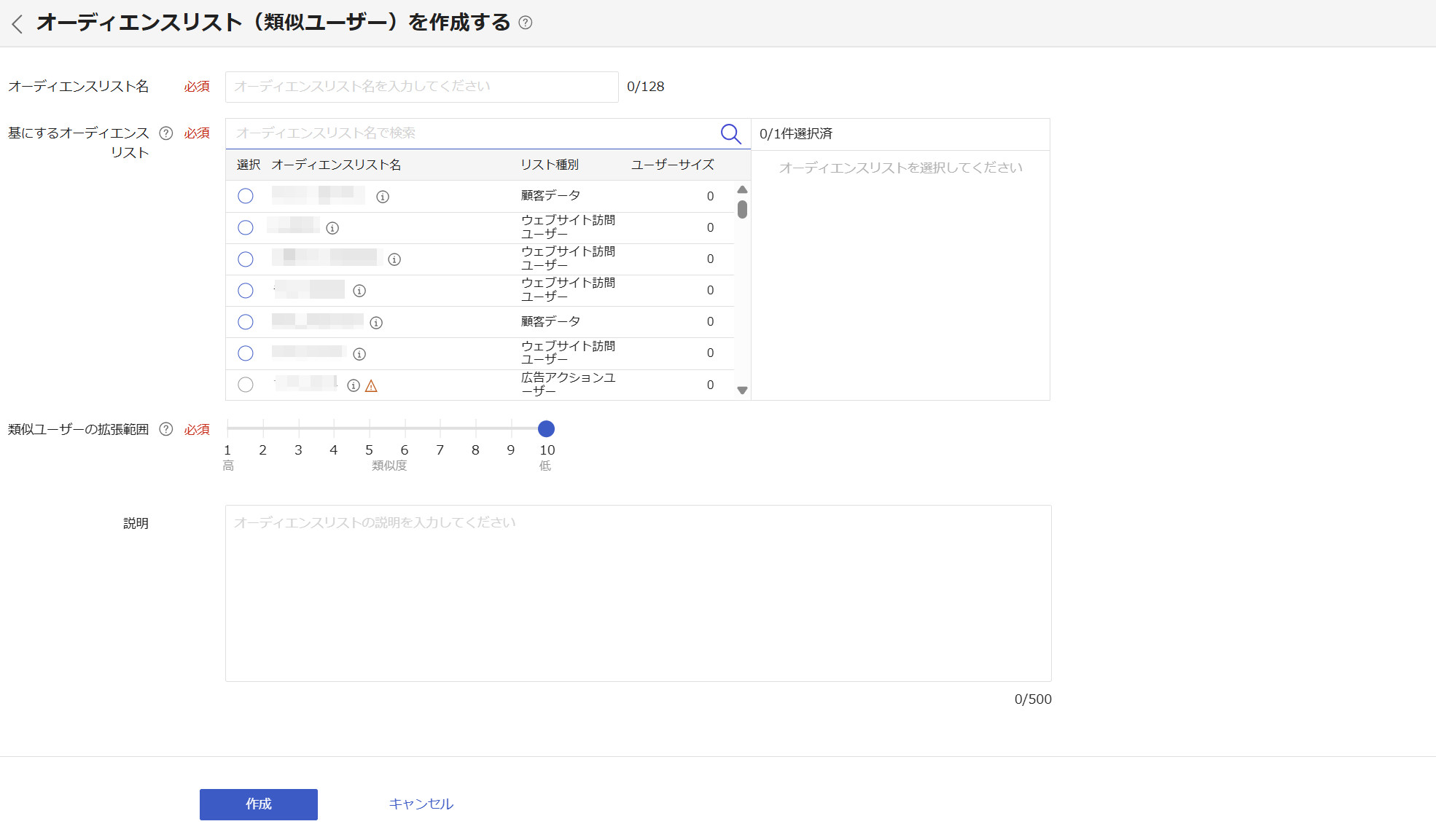Screen dimensions: 1436x840
Task: Focus the 説明 description textarea
Action: click(639, 594)
